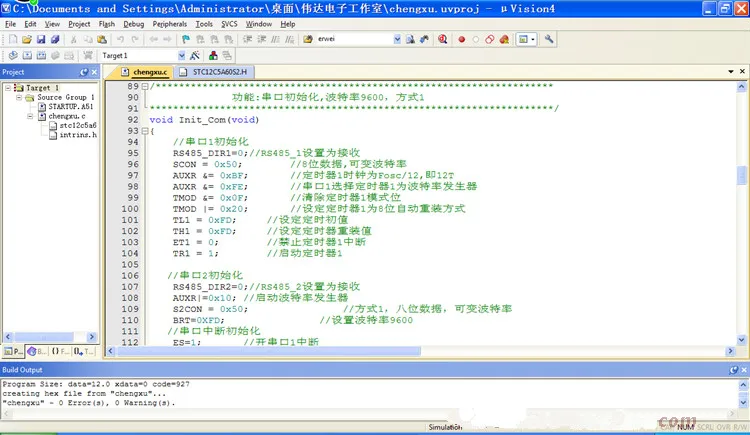Build target toolbar icon

click(x=27, y=56)
